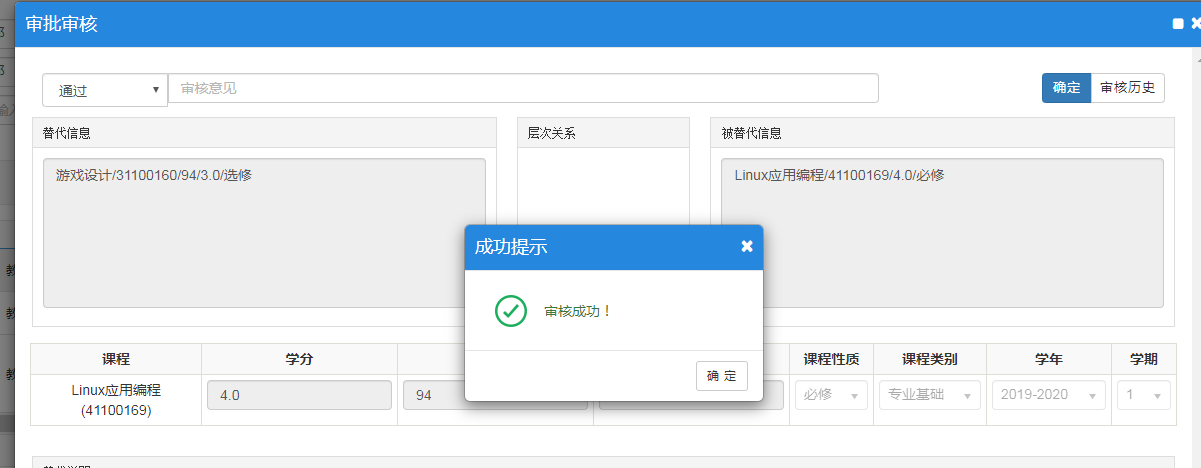Select the 学分 field showing 4.0

298,395
